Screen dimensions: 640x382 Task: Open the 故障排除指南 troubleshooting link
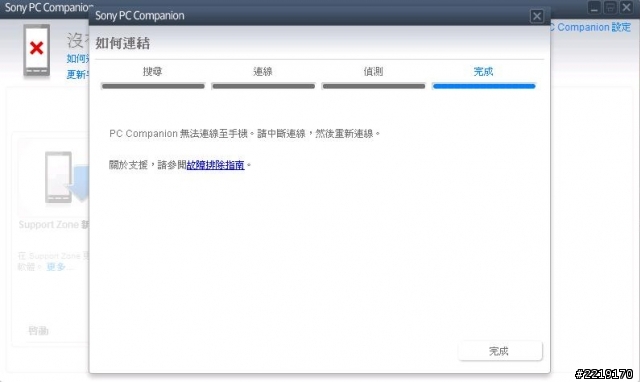(216, 165)
